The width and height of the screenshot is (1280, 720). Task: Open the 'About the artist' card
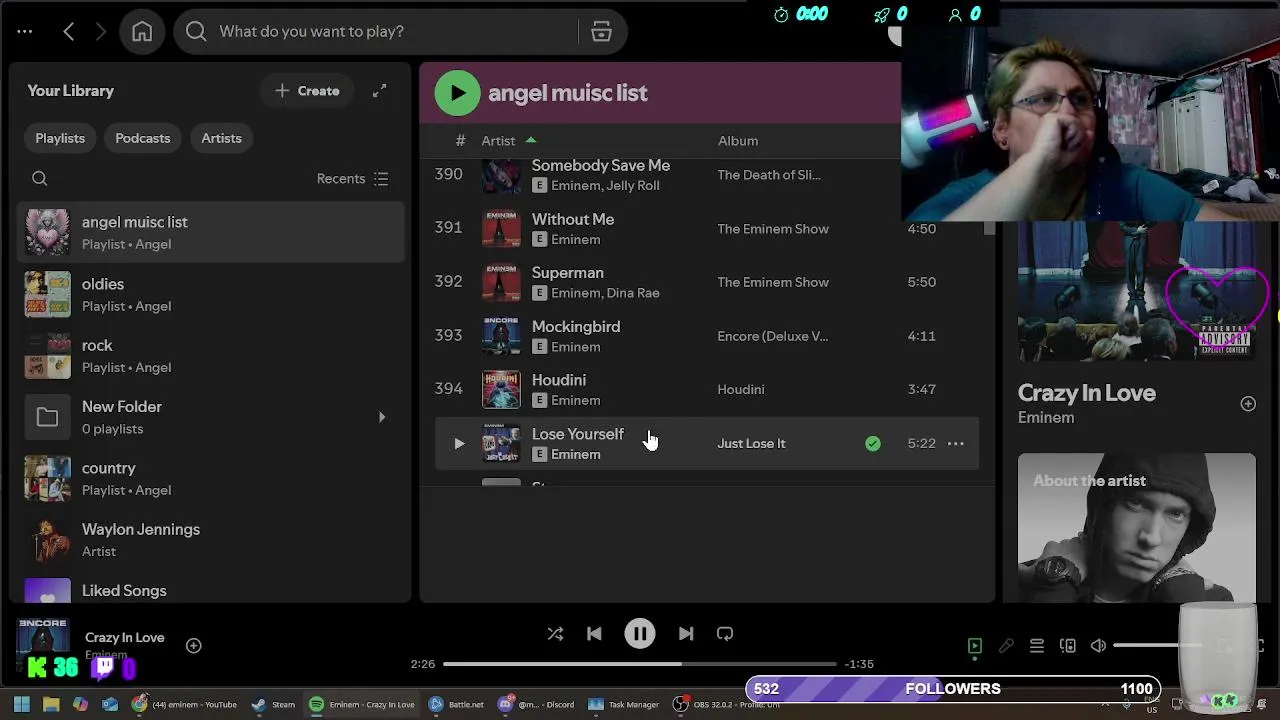[1137, 527]
